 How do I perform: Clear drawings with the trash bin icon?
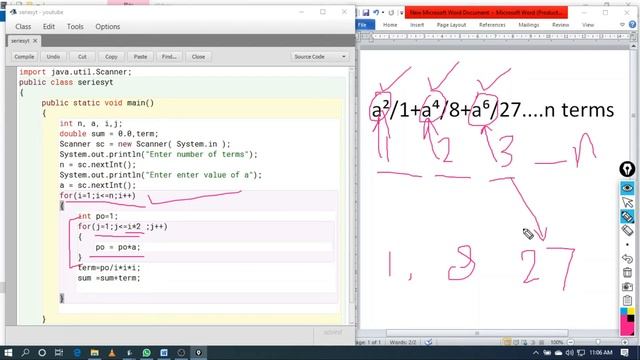click(627, 272)
